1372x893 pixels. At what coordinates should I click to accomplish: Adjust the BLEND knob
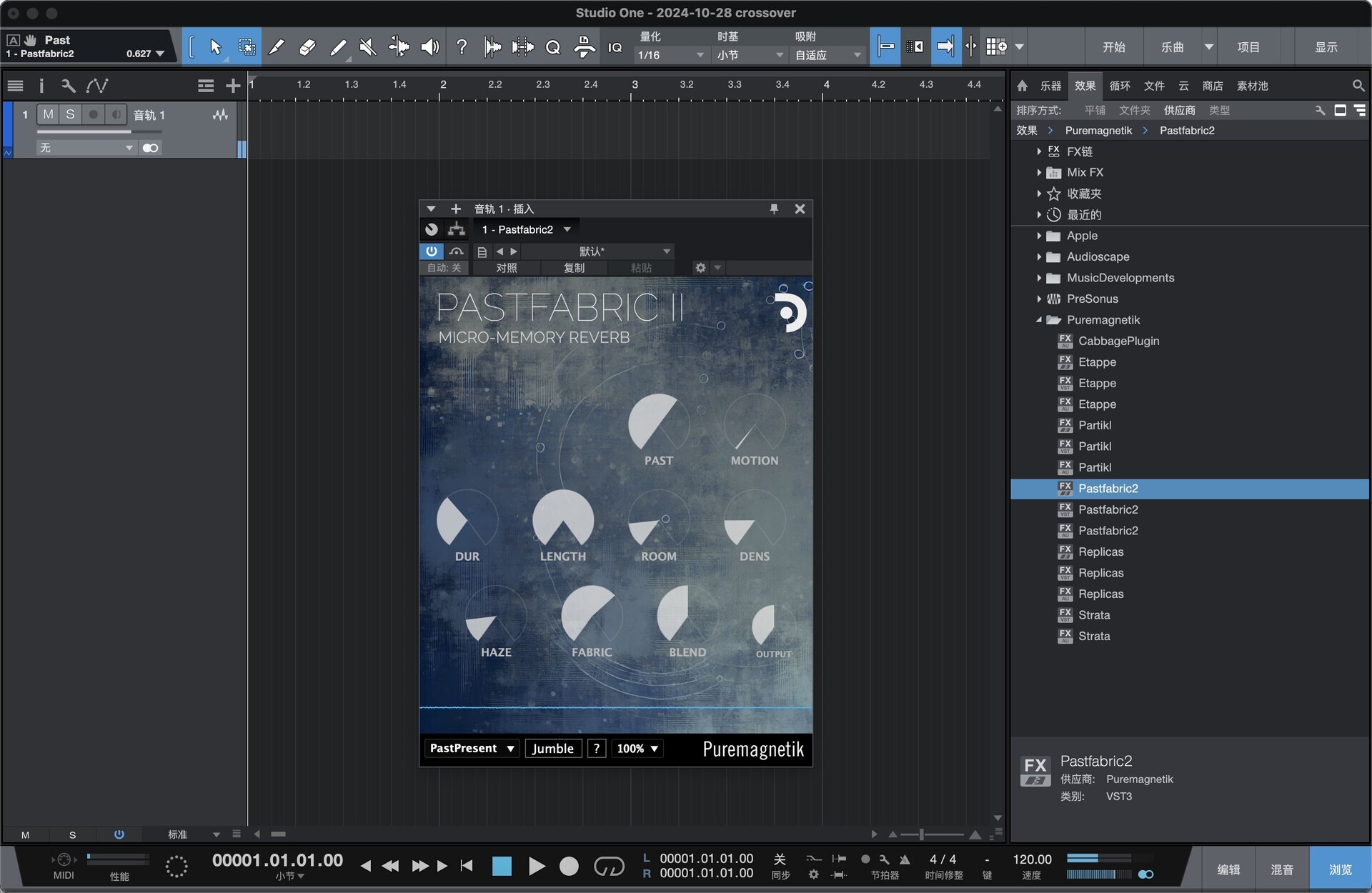pyautogui.click(x=687, y=614)
